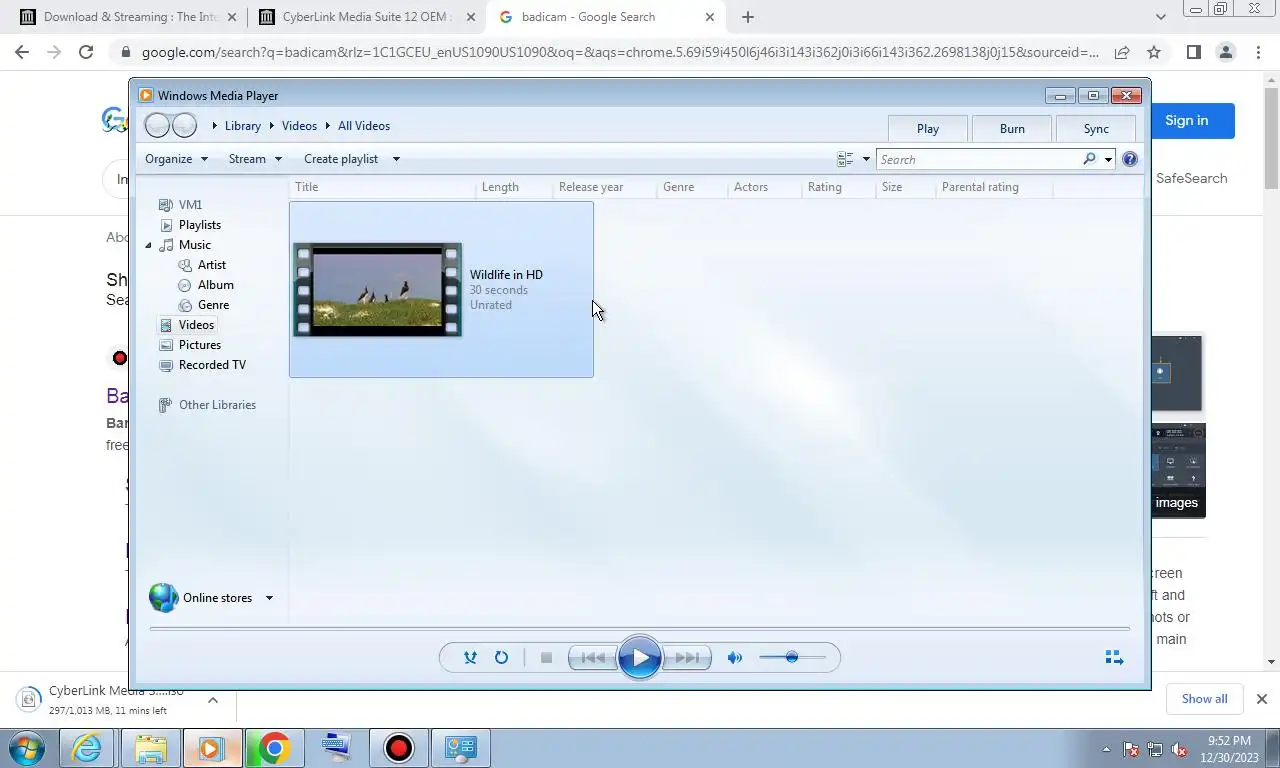The height and width of the screenshot is (768, 1280).
Task: Expand the CyberLink download item menu
Action: (x=213, y=700)
